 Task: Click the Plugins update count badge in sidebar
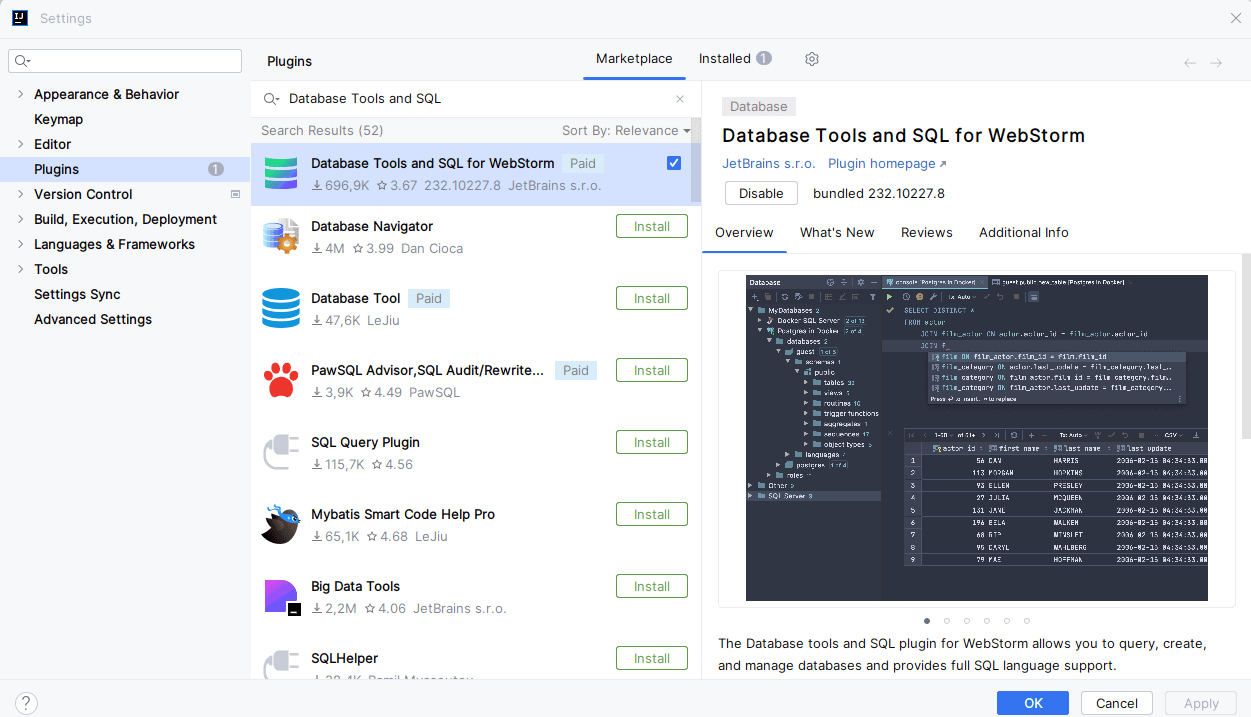pyautogui.click(x=215, y=169)
